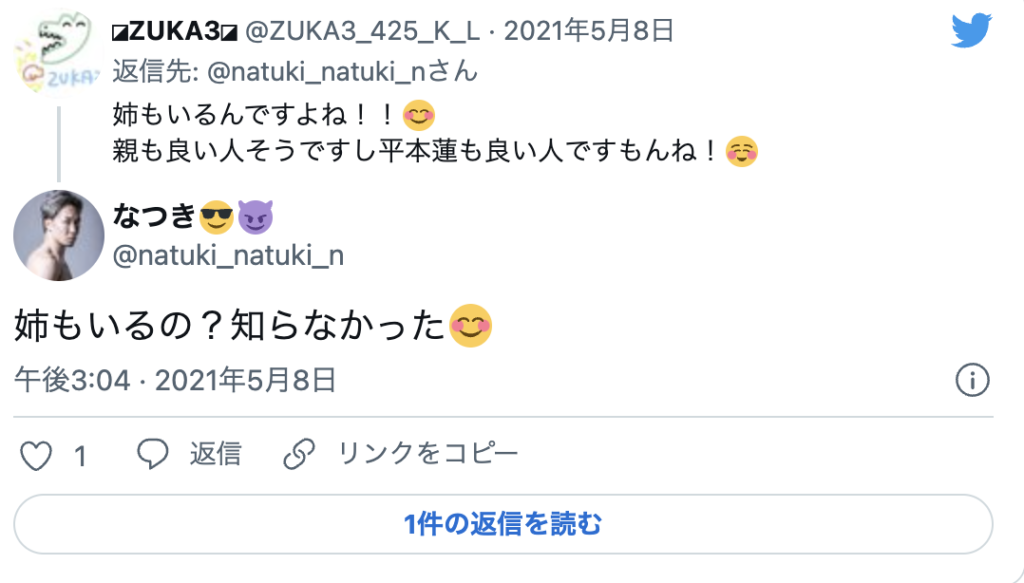Click the Twitter bird logo
Screen dimensions: 1024x583
pos(971,30)
